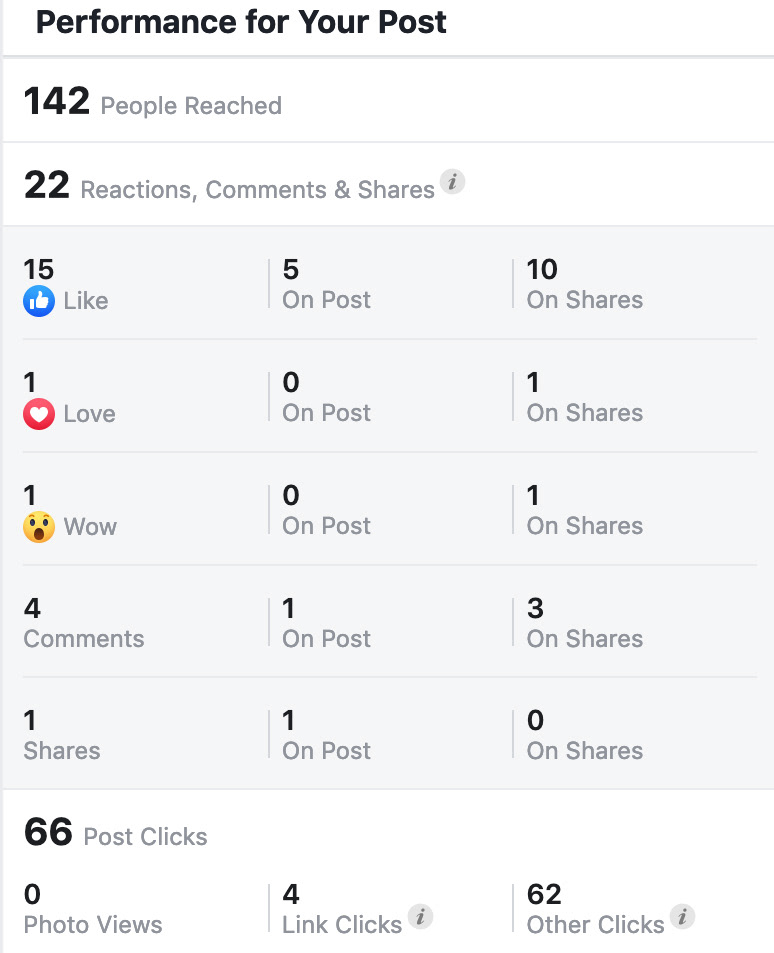Click the Wow emoji reaction icon

click(x=39, y=527)
